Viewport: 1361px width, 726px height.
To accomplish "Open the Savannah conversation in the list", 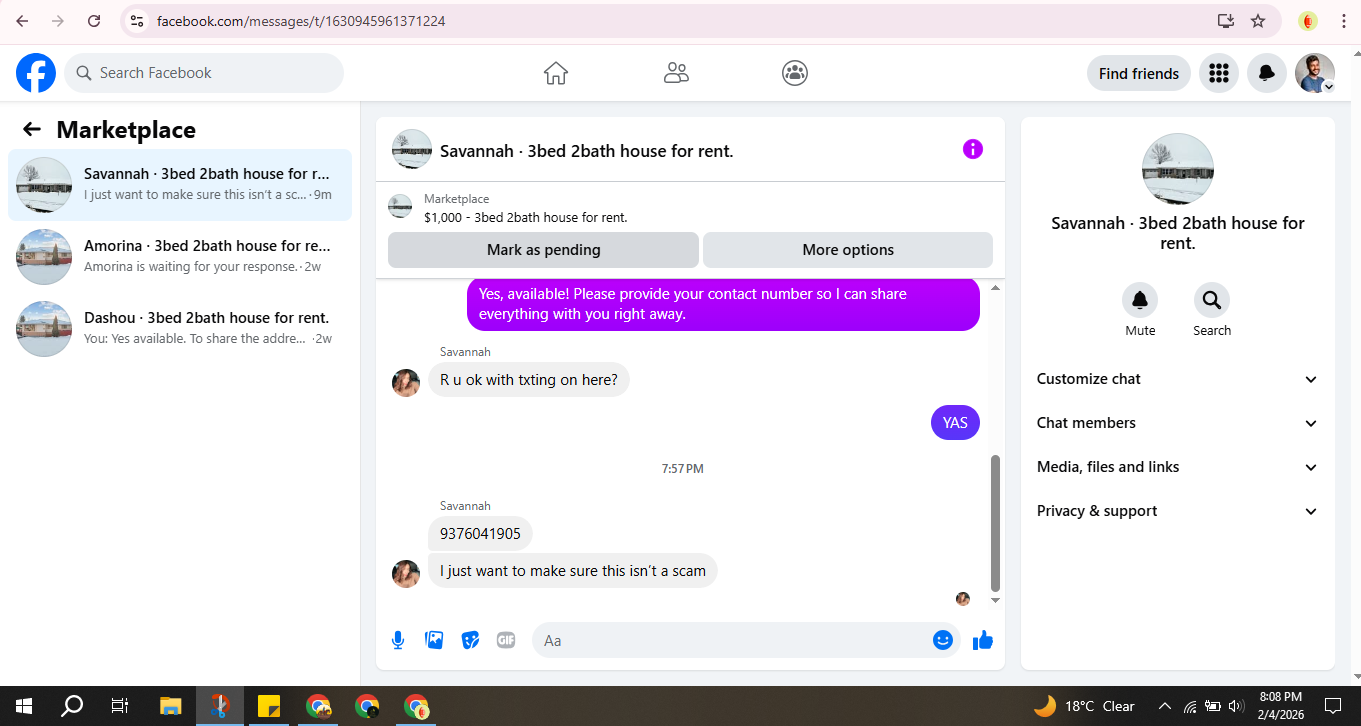I will (180, 185).
